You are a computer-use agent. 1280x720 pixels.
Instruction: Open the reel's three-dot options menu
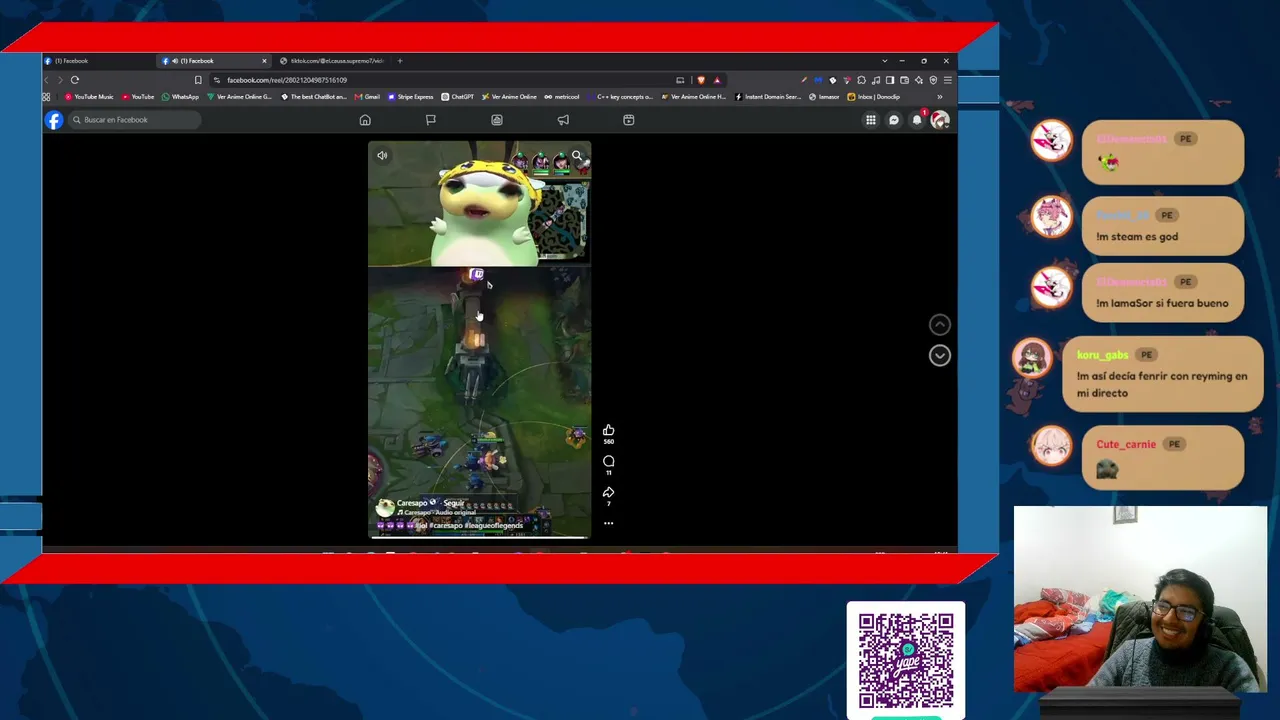coord(608,523)
